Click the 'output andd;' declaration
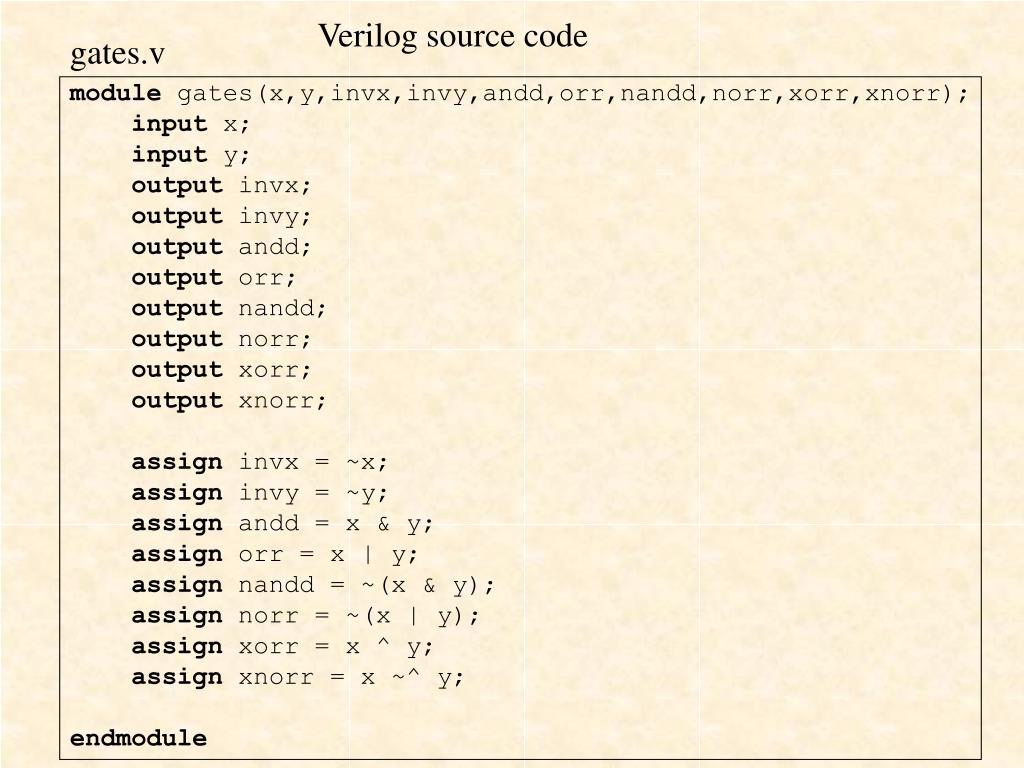This screenshot has height=768, width=1024. coord(221,248)
